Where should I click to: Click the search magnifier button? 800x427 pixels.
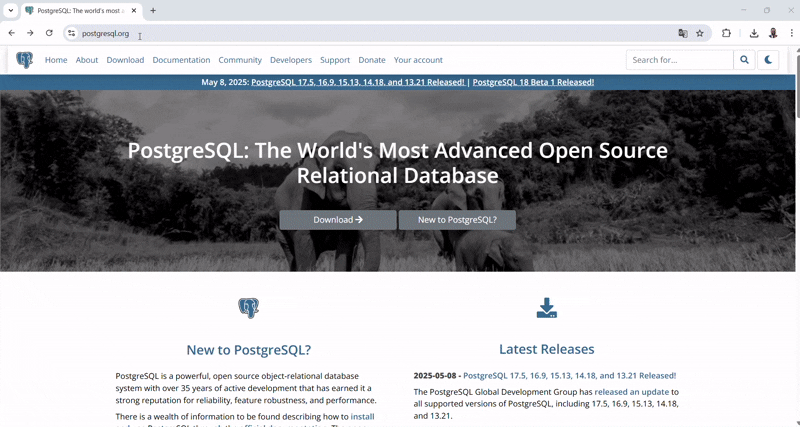744,60
